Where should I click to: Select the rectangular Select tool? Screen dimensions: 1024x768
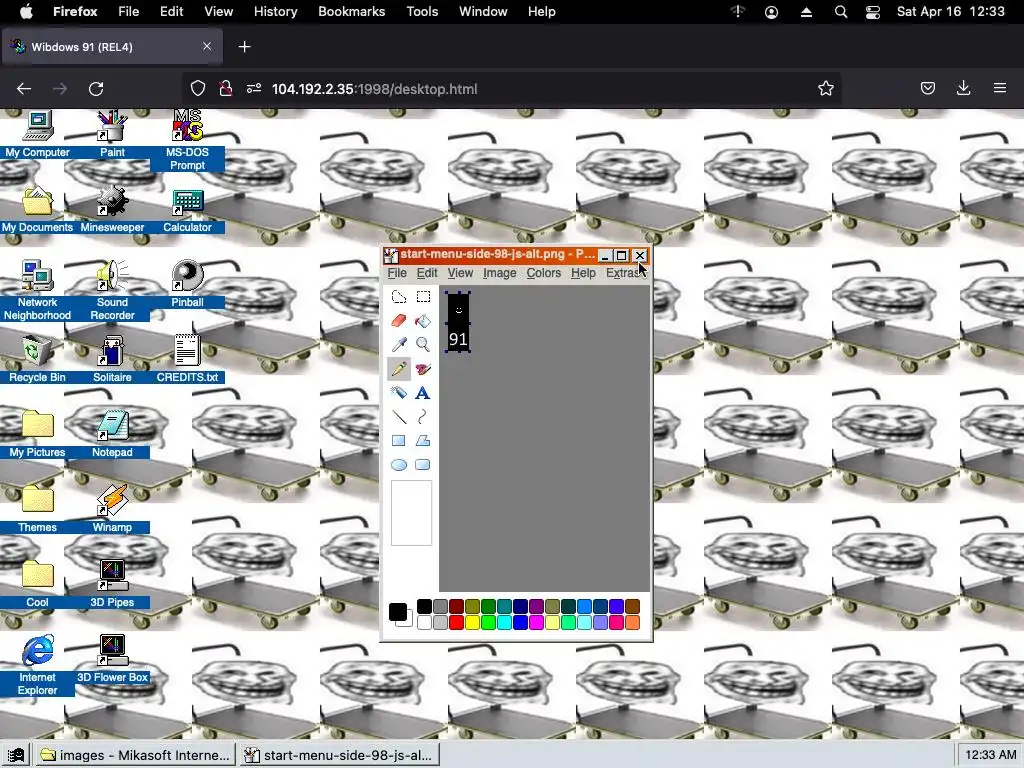coord(423,297)
